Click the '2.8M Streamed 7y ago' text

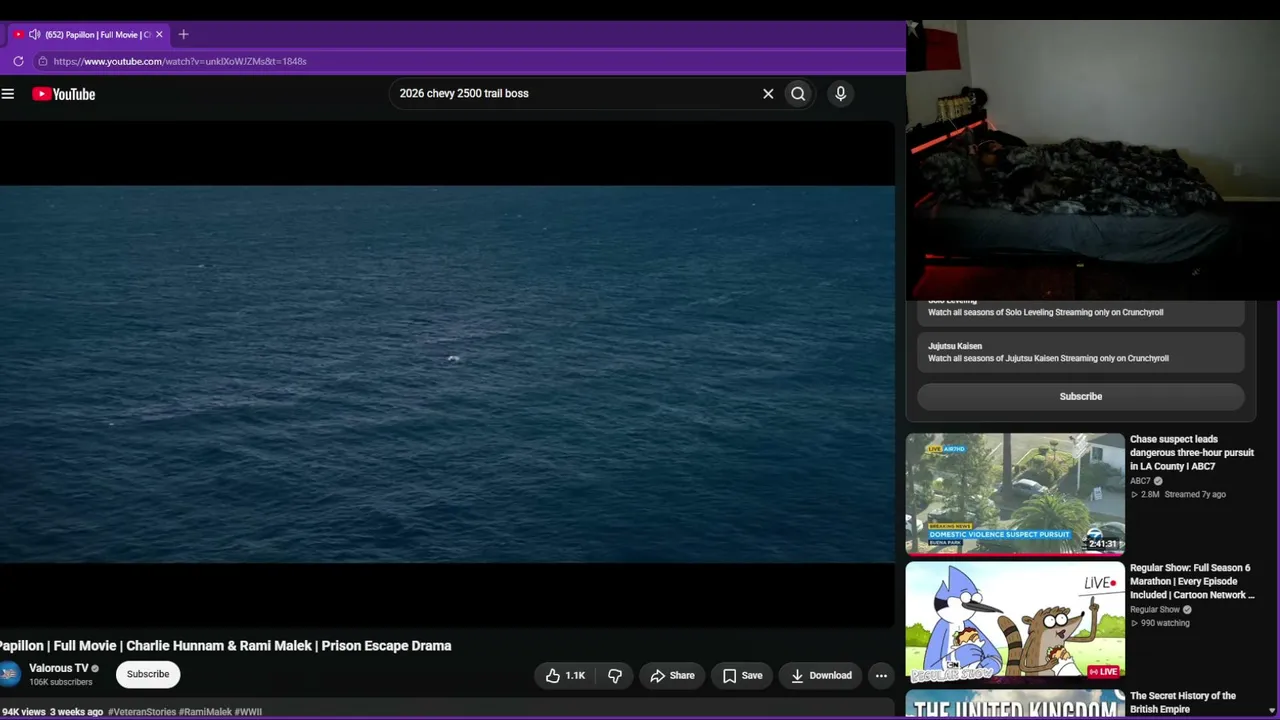click(1183, 494)
